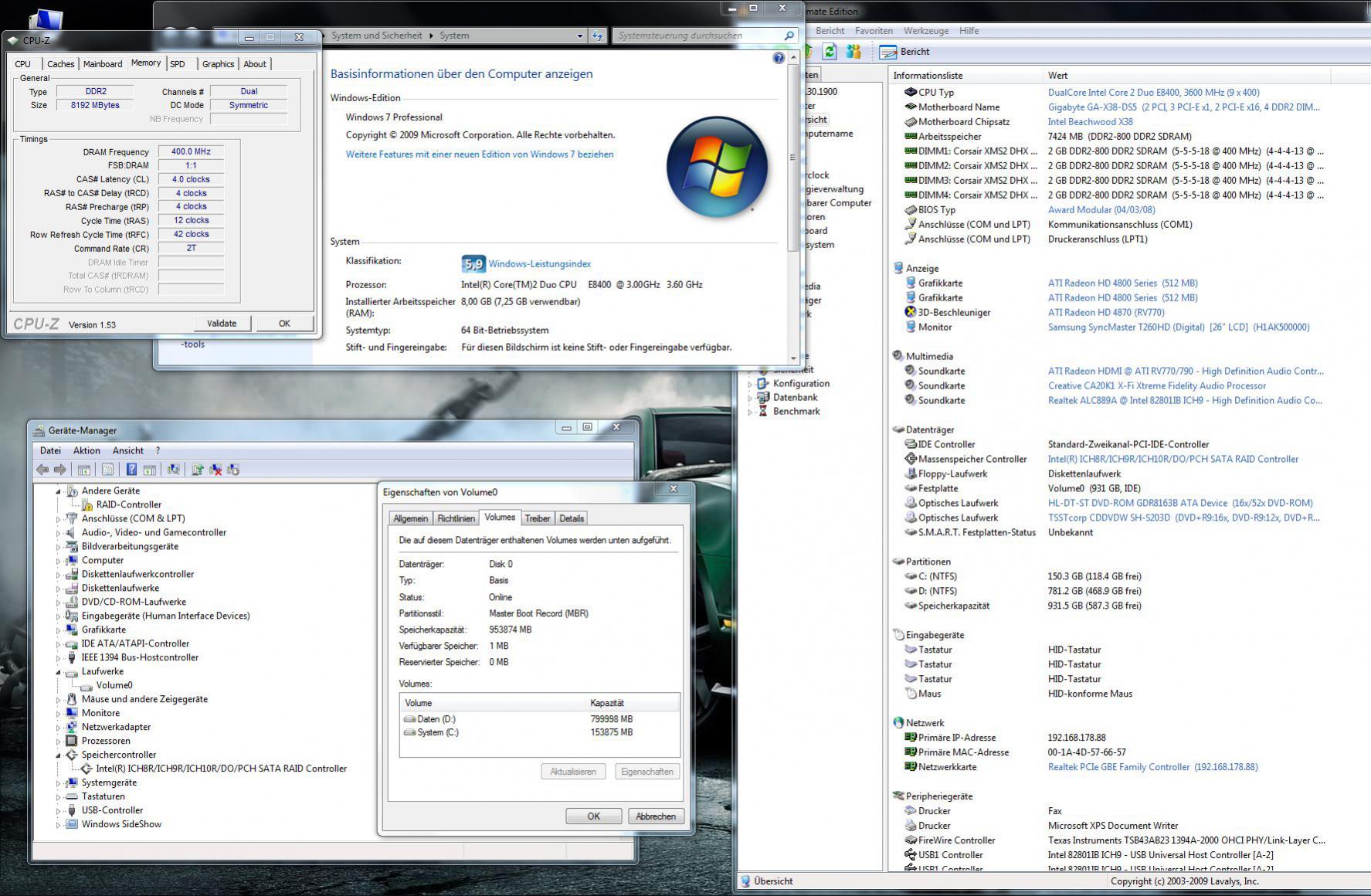Image resolution: width=1371 pixels, height=896 pixels.
Task: Click the Mäuse und andere Zeigegeräte mouse icon
Action: click(72, 699)
